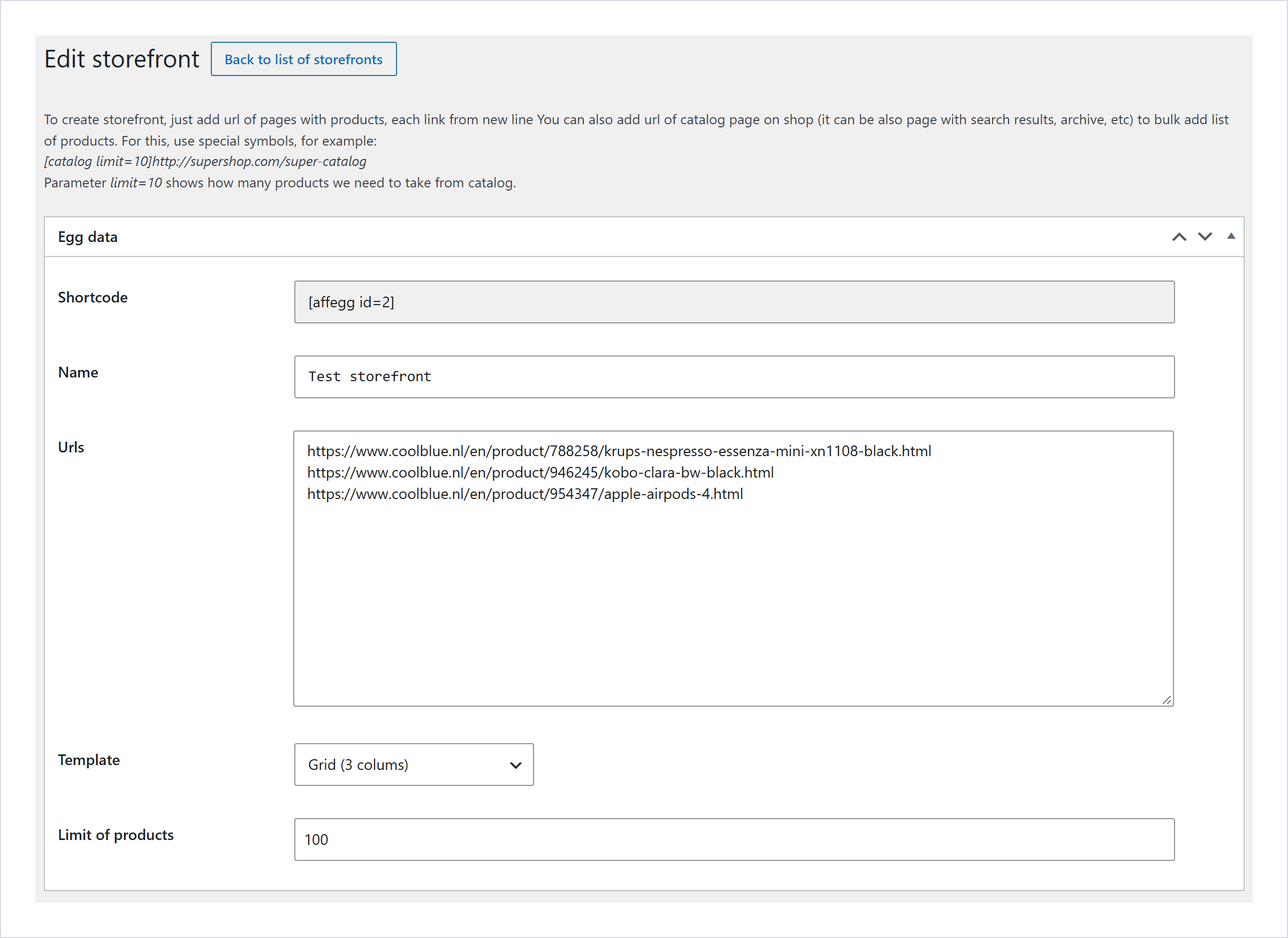Image resolution: width=1288 pixels, height=938 pixels.
Task: Click the Name label
Action: pos(78,372)
